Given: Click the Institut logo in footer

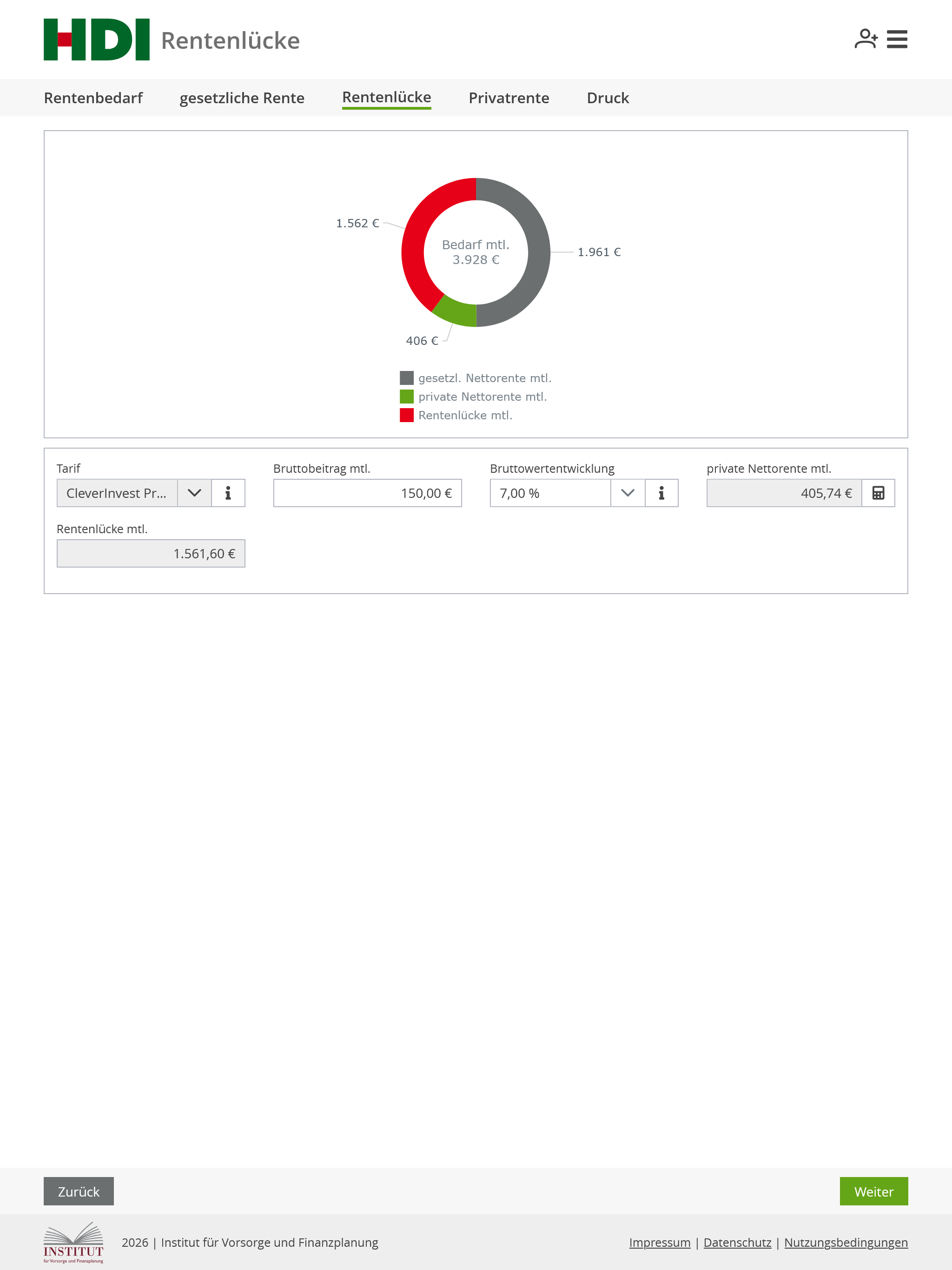Looking at the screenshot, I should click(x=73, y=1243).
